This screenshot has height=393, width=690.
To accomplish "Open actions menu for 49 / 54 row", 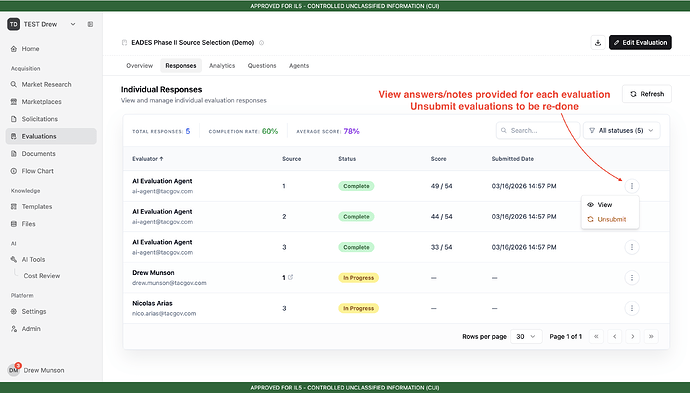I will pyautogui.click(x=632, y=186).
